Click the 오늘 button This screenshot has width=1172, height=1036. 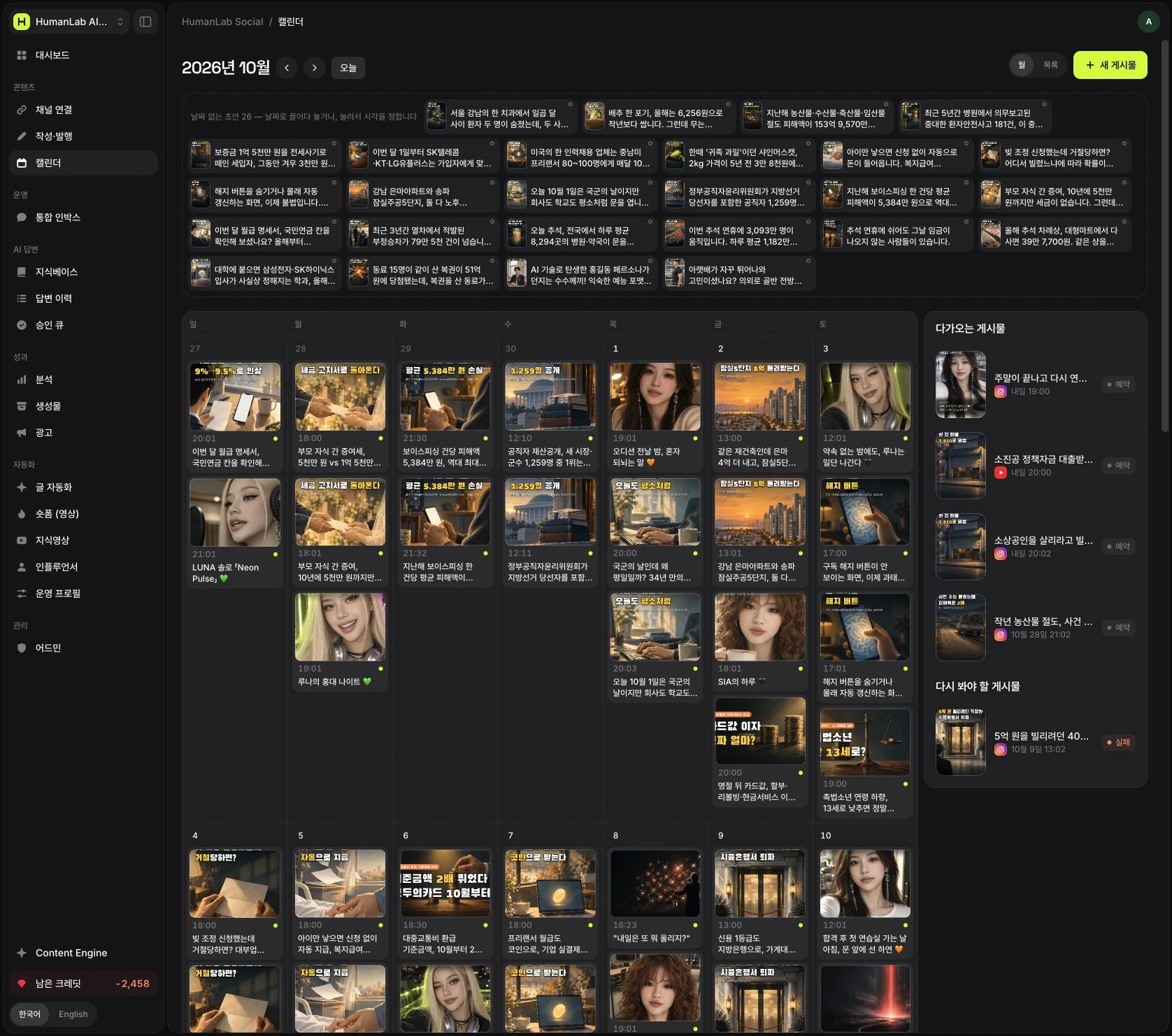pyautogui.click(x=348, y=68)
